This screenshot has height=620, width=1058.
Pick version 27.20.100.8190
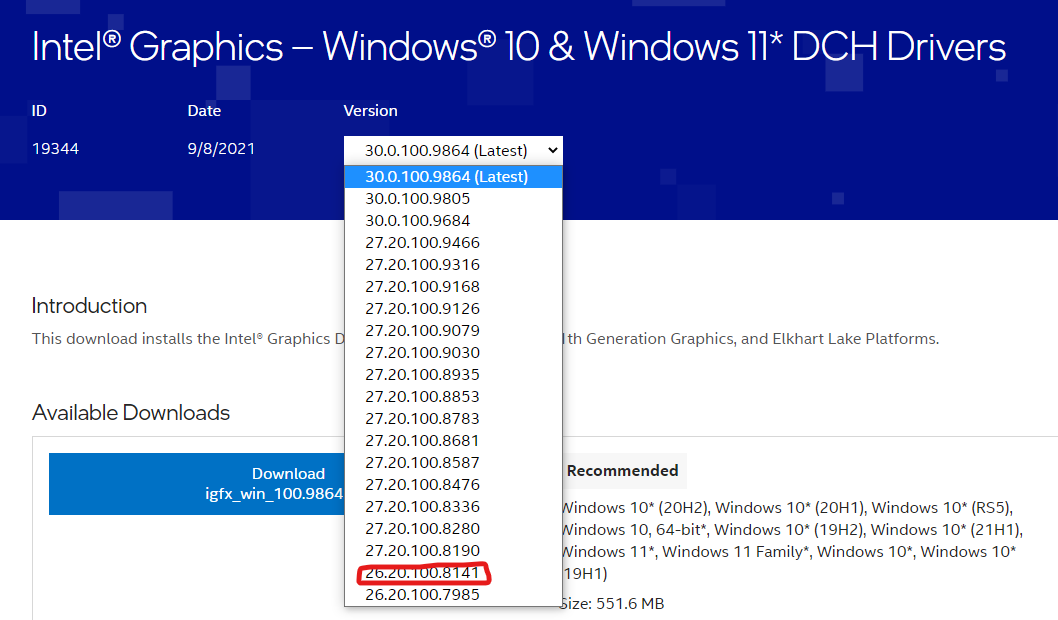(453, 551)
